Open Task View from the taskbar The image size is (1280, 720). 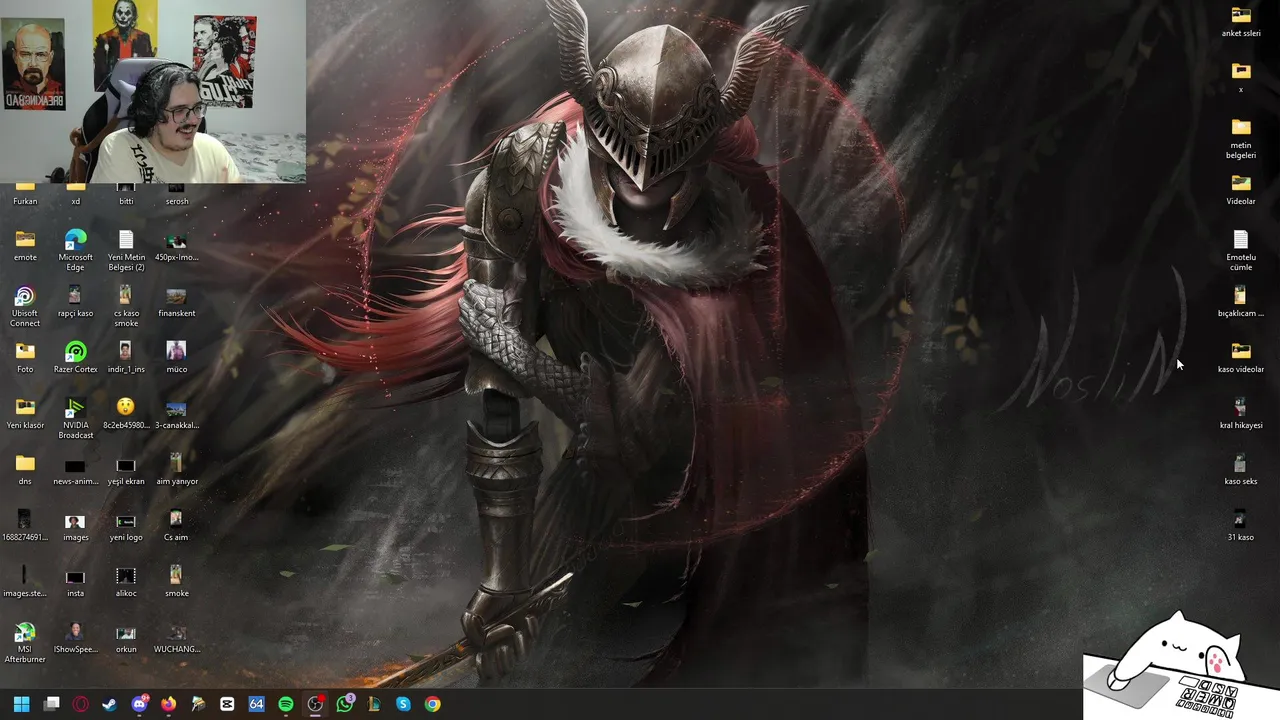(x=52, y=704)
